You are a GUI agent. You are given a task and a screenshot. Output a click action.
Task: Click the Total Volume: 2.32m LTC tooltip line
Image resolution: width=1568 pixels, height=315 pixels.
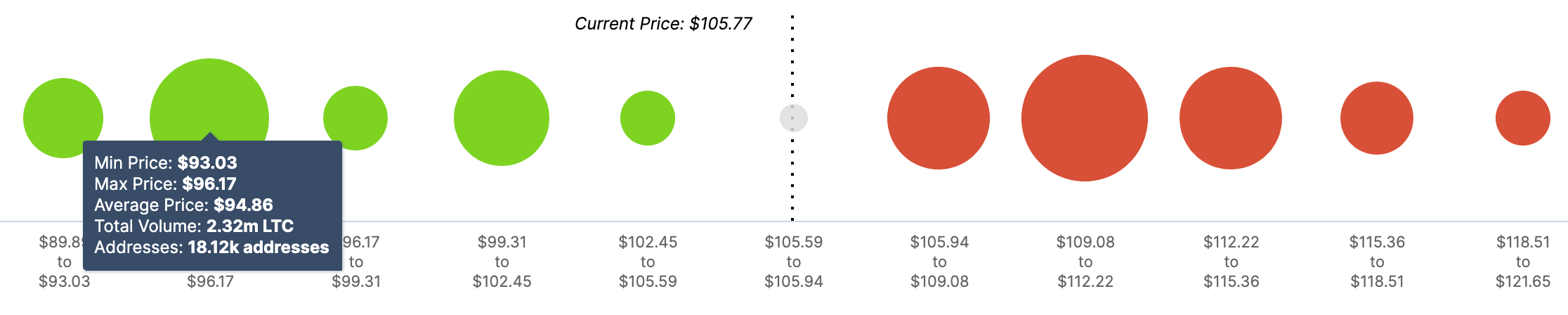tap(194, 226)
